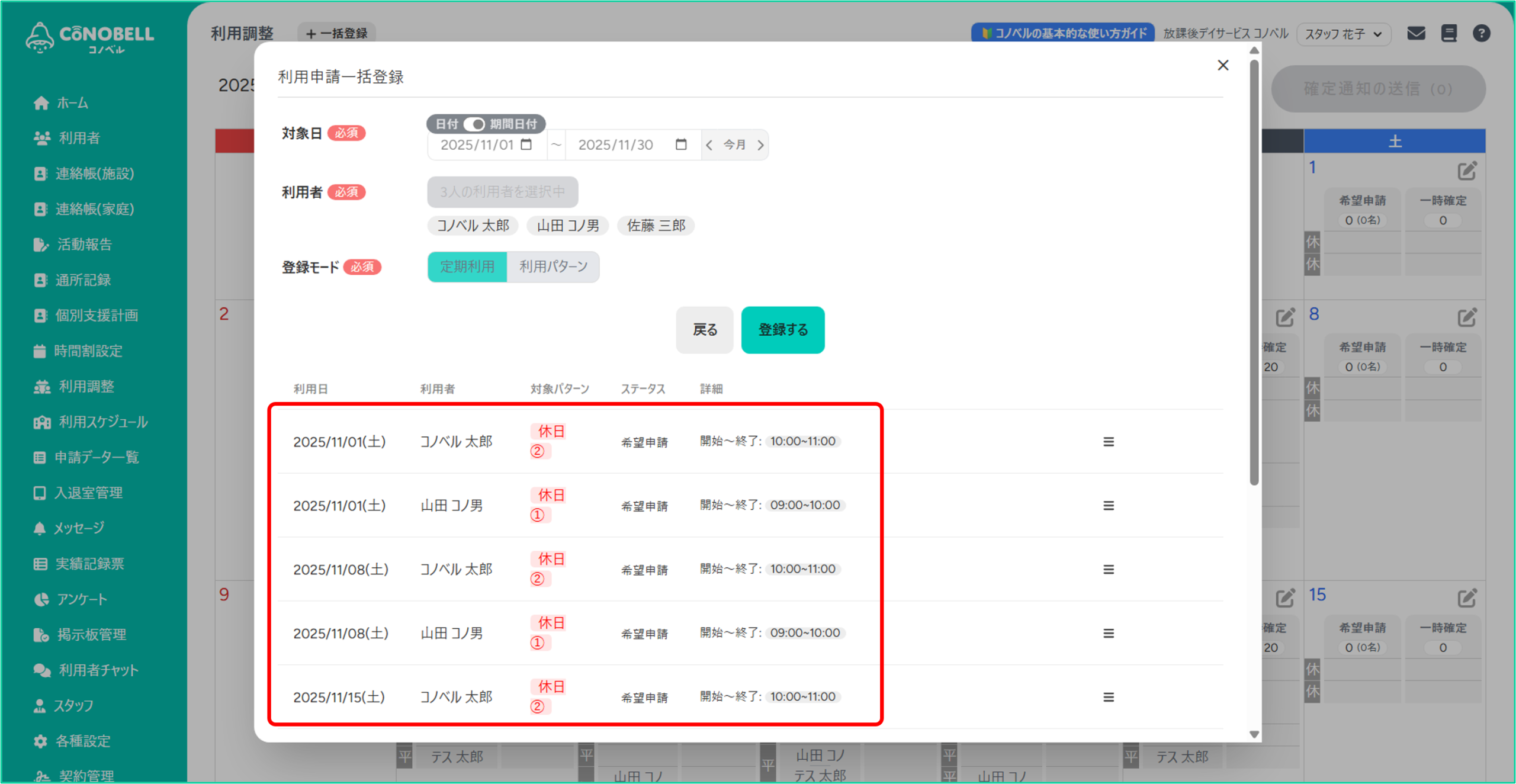Open the 3人の利用者を選択中 user selector
The image size is (1516, 784).
[502, 192]
